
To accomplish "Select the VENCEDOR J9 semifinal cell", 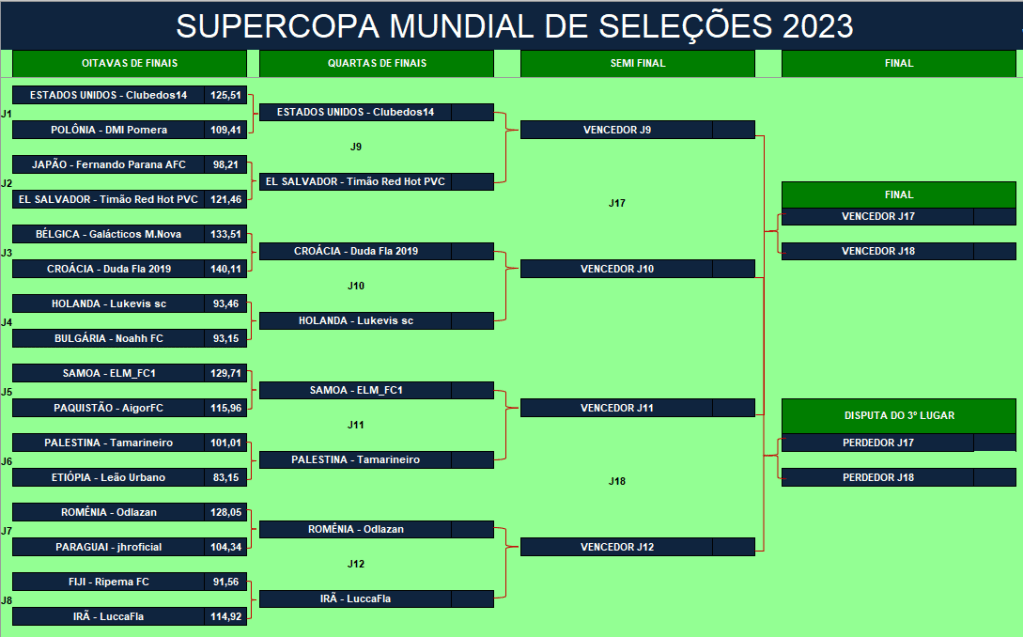I will 617,130.
